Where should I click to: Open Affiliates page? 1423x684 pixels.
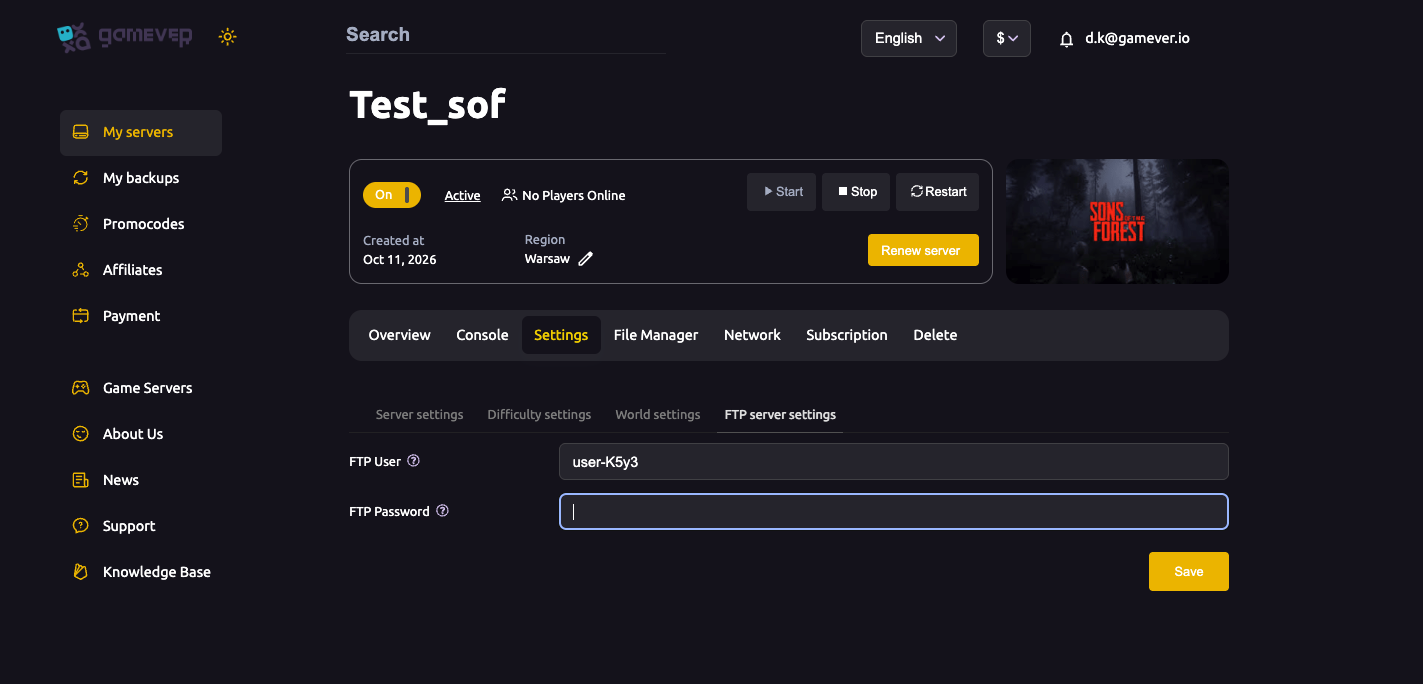[x=133, y=270]
